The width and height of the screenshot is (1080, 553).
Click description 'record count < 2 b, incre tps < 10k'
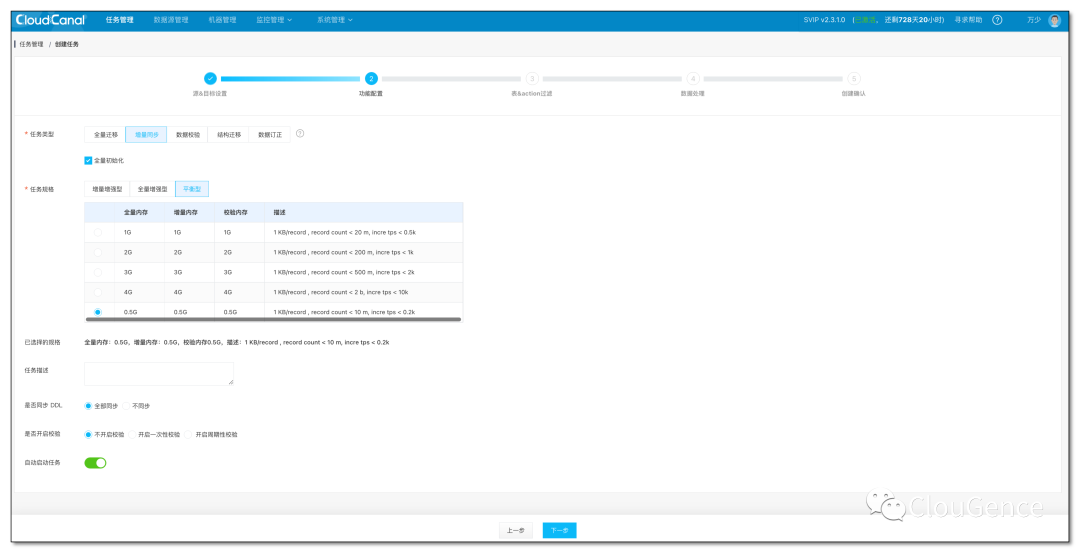click(x=360, y=292)
